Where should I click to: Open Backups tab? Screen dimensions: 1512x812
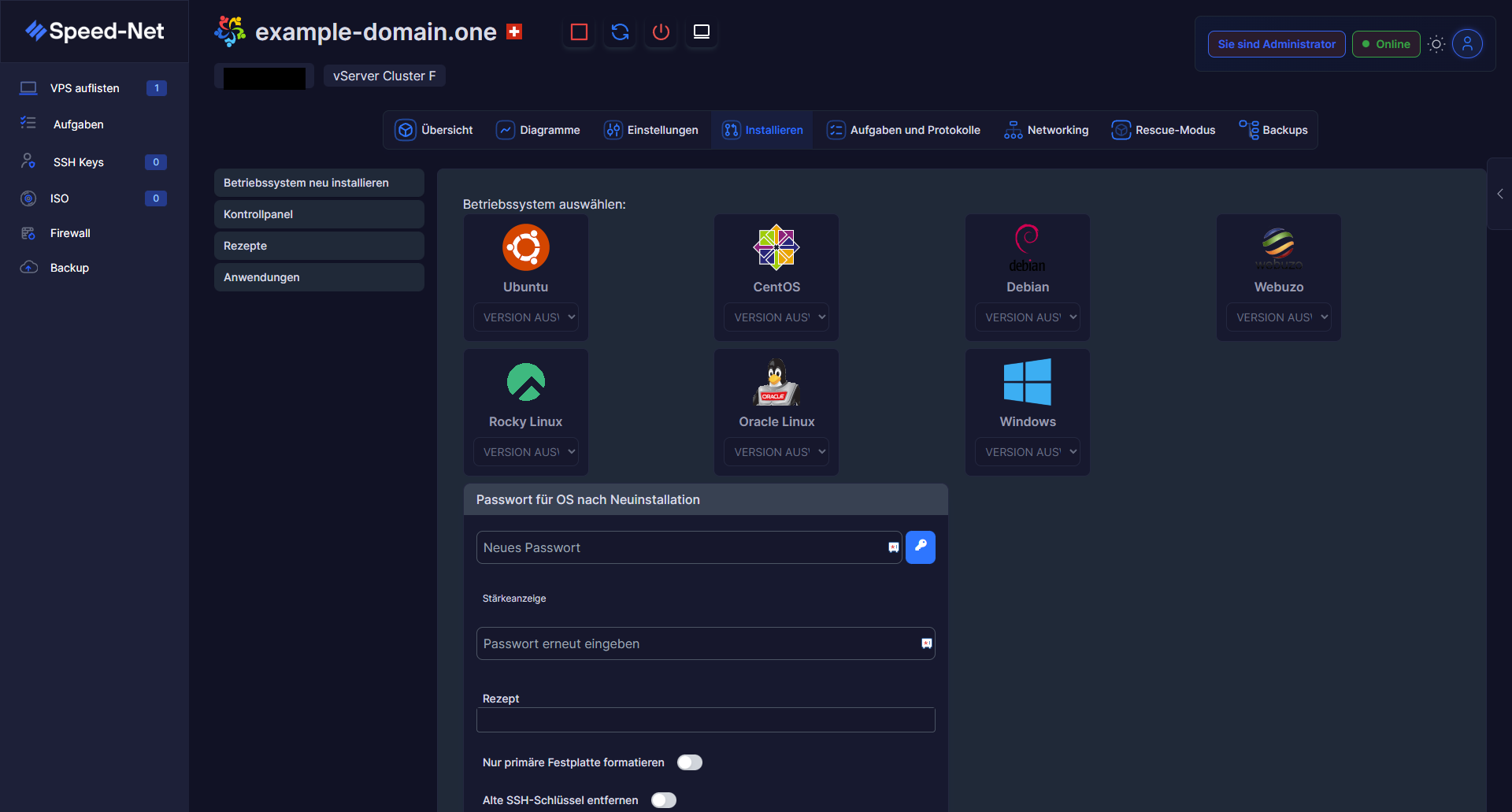click(x=1273, y=130)
